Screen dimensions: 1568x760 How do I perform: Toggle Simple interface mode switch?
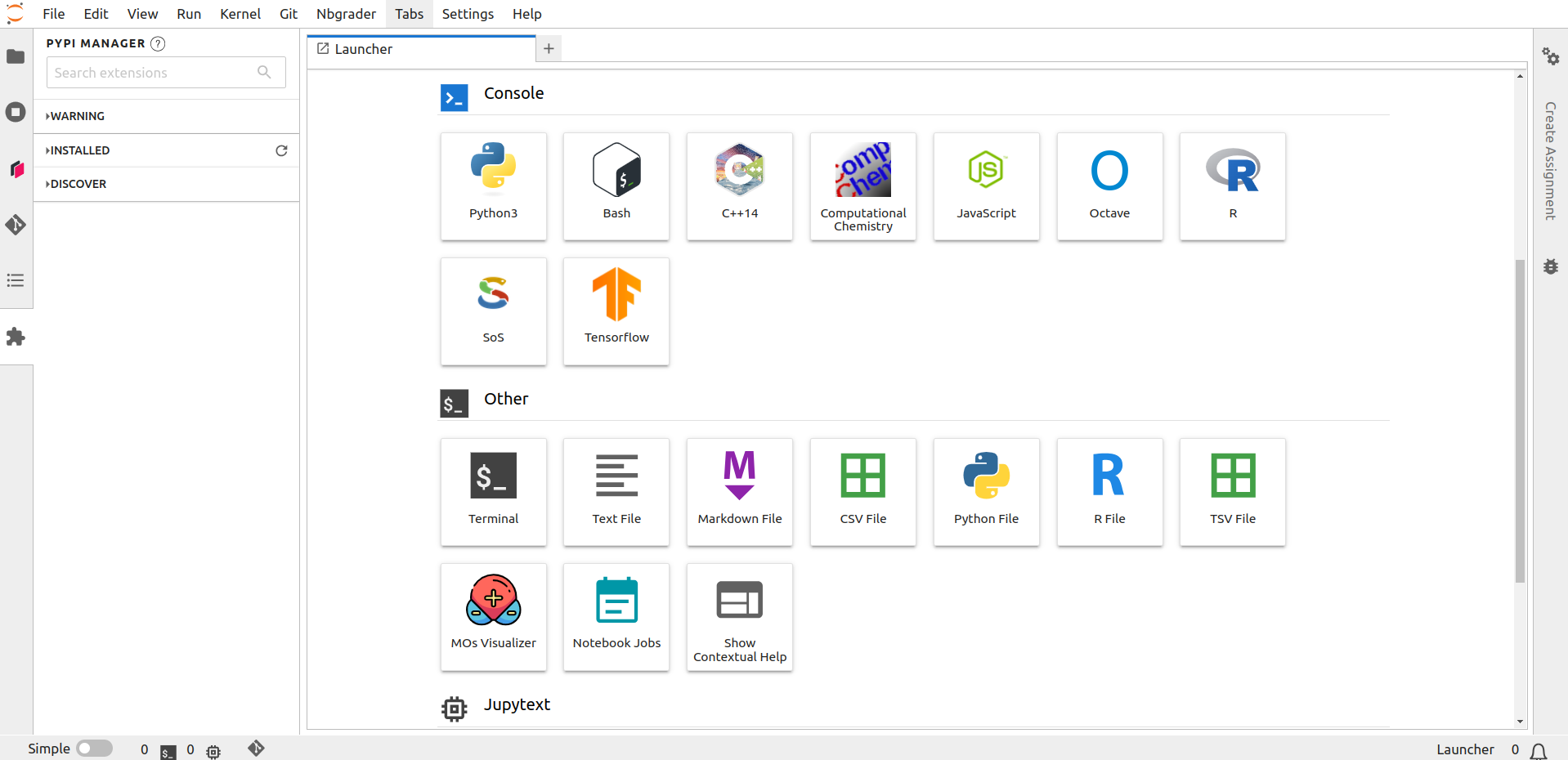pos(94,749)
